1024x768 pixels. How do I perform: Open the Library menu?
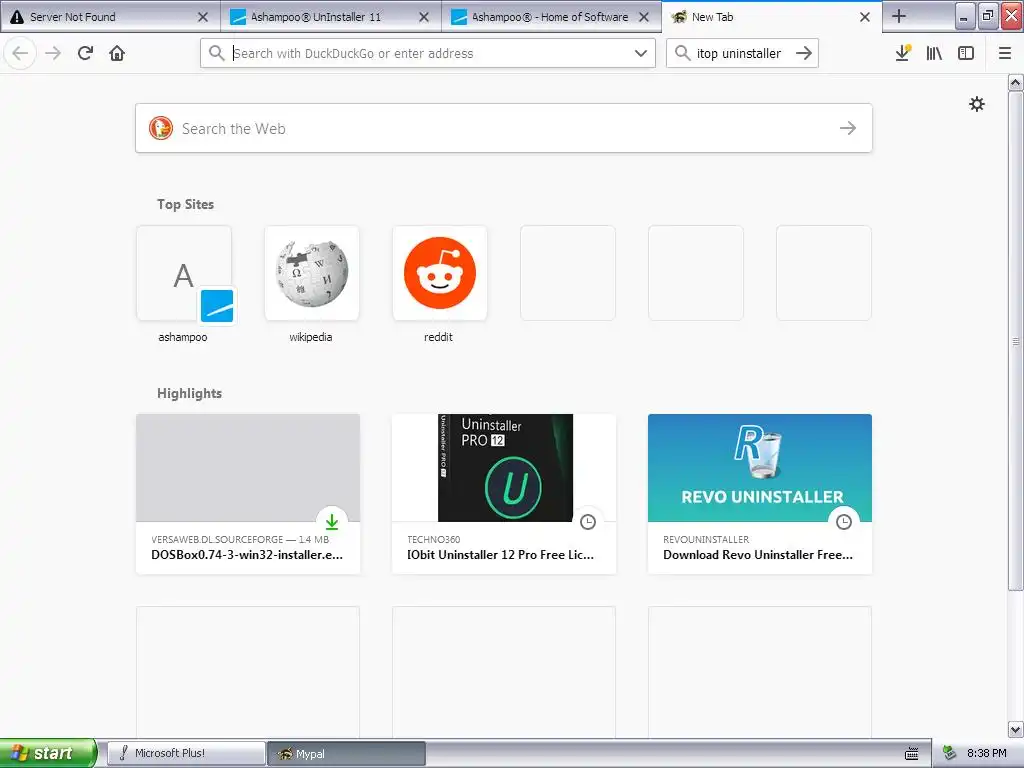934,53
